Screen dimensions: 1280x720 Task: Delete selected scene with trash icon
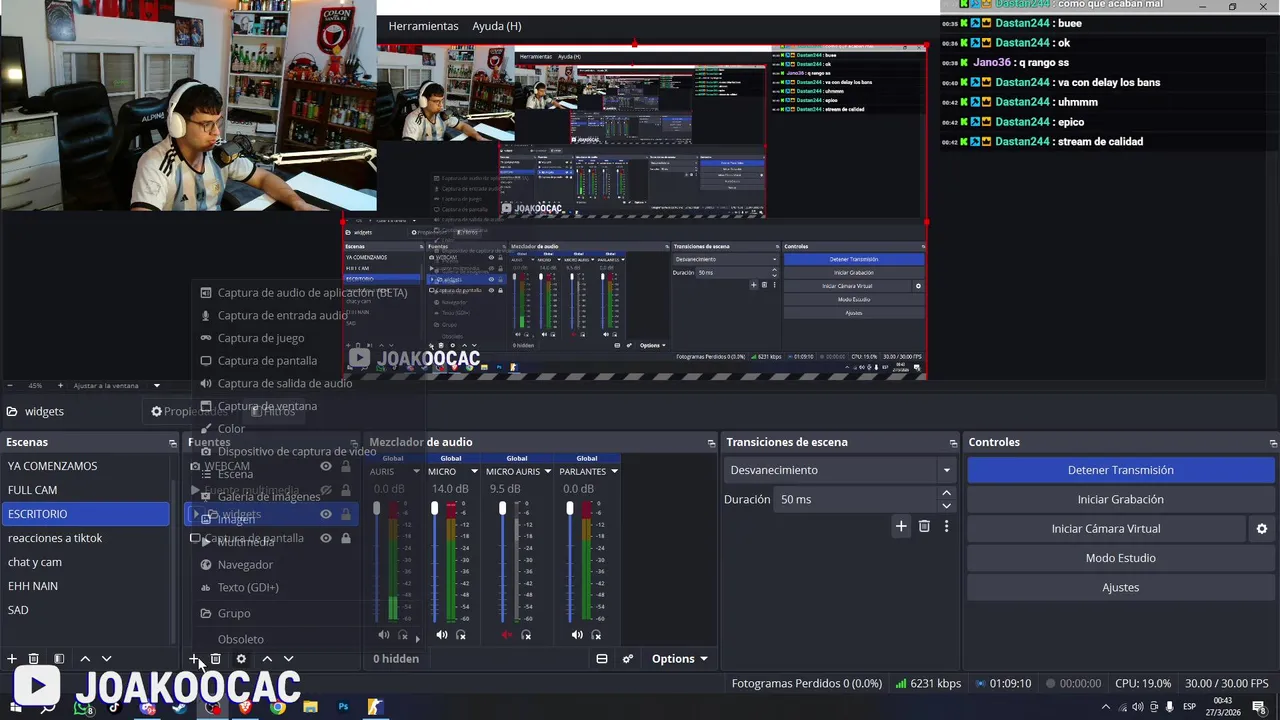(34, 659)
